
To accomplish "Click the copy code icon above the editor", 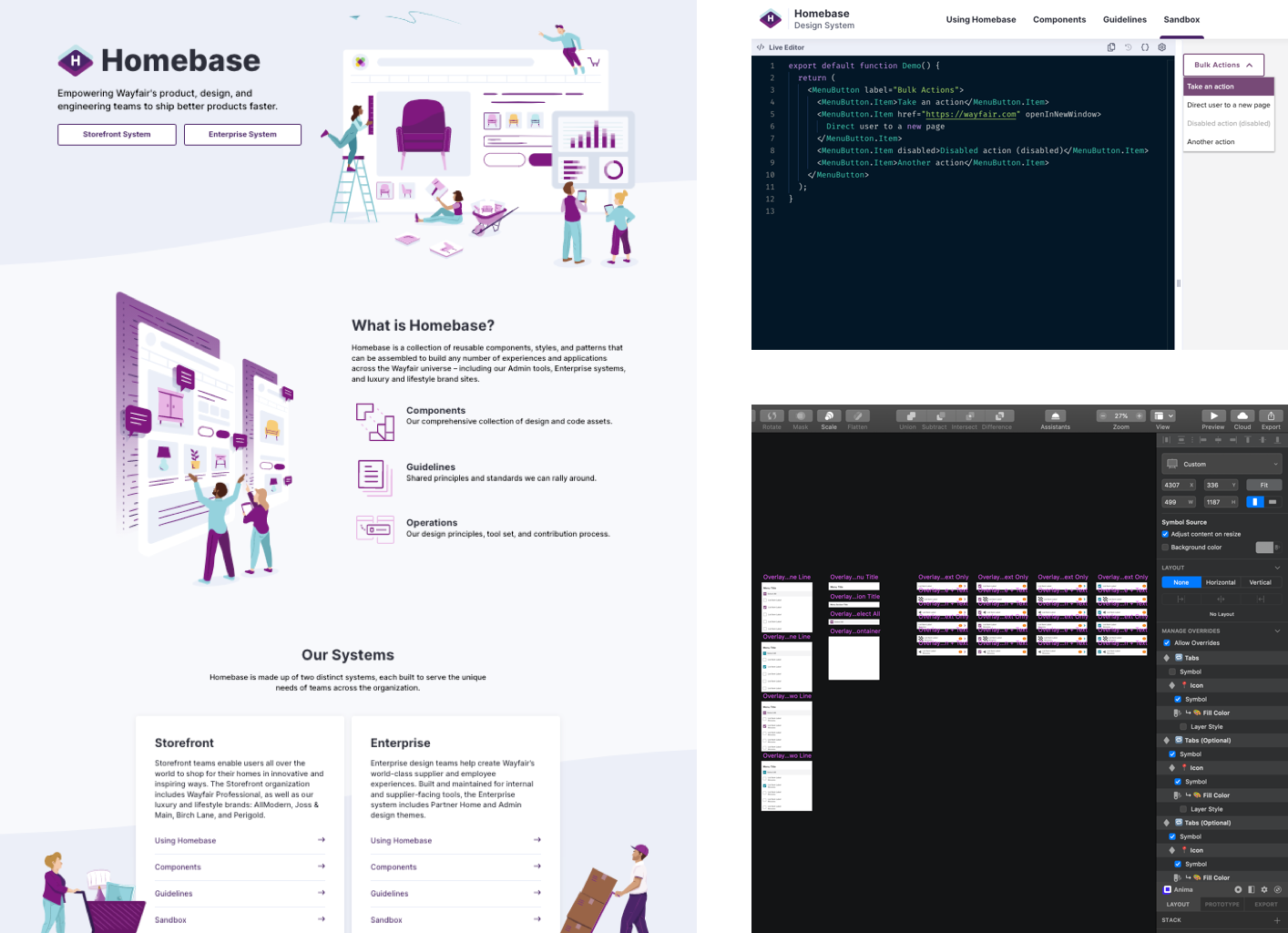I will tap(1110, 46).
